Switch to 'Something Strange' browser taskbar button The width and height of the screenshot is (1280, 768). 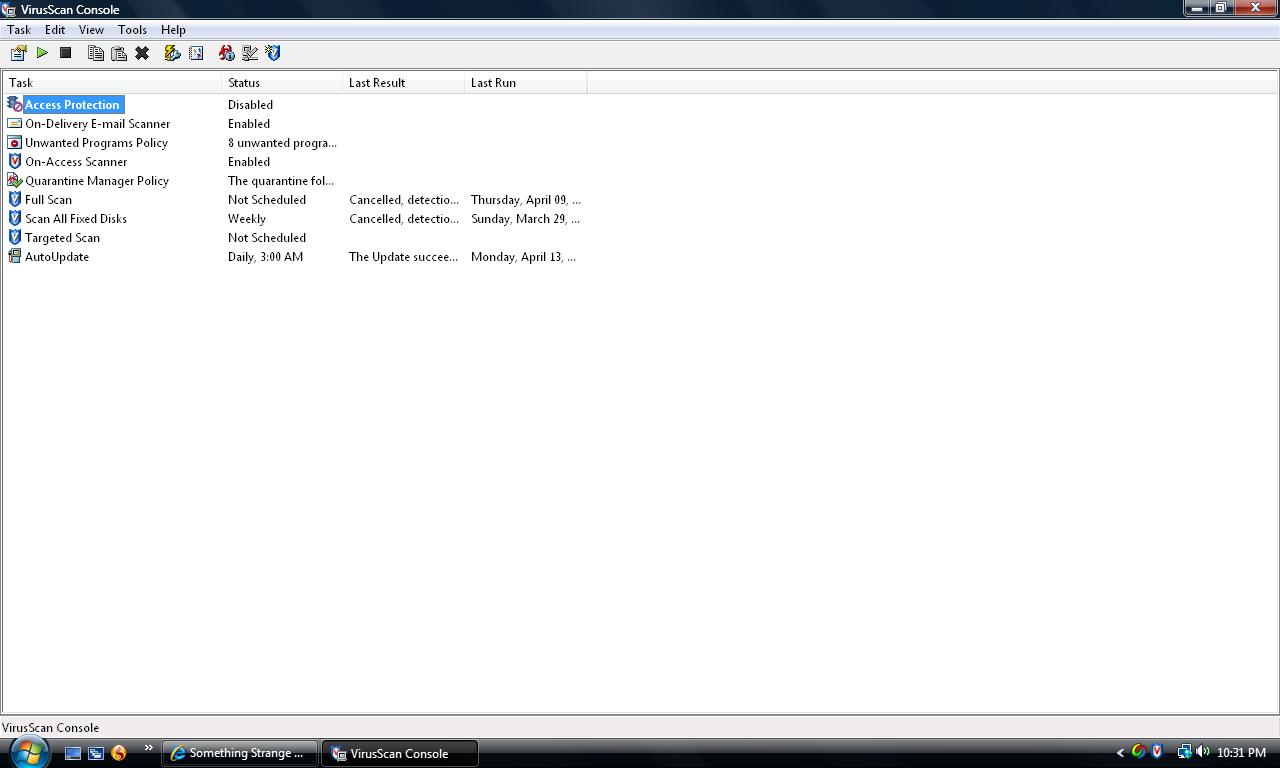pyautogui.click(x=241, y=753)
